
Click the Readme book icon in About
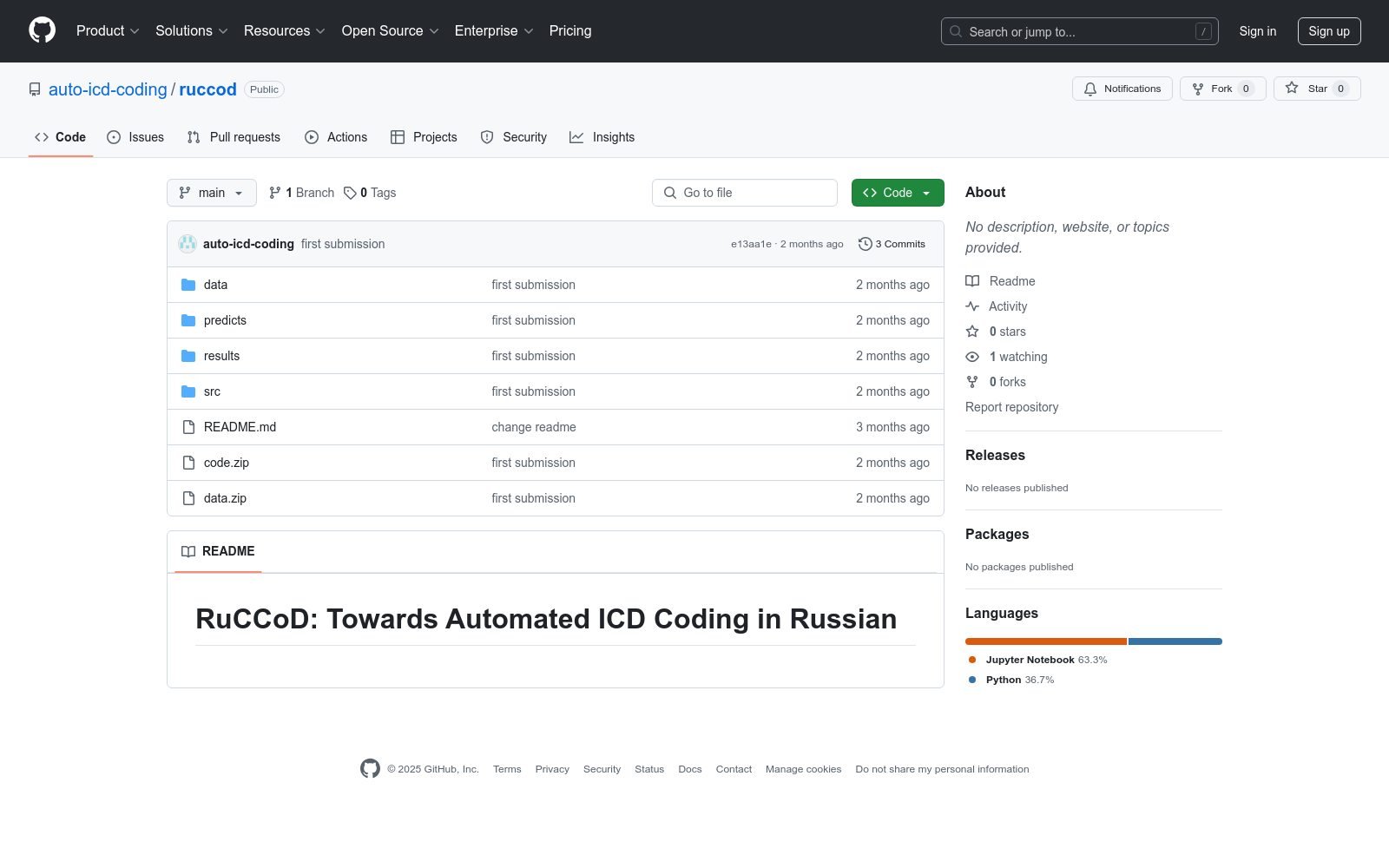pyautogui.click(x=972, y=281)
